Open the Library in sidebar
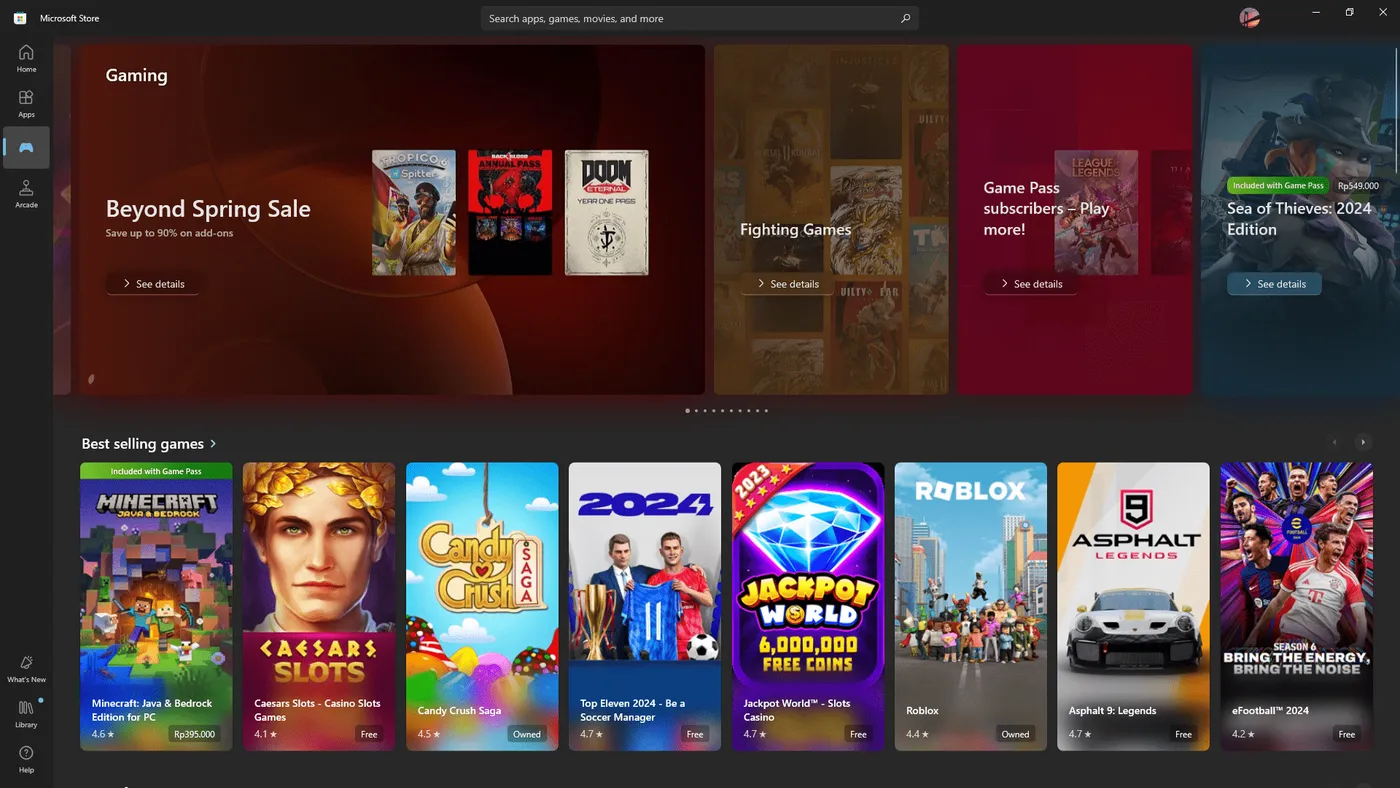This screenshot has height=788, width=1400. [x=26, y=713]
